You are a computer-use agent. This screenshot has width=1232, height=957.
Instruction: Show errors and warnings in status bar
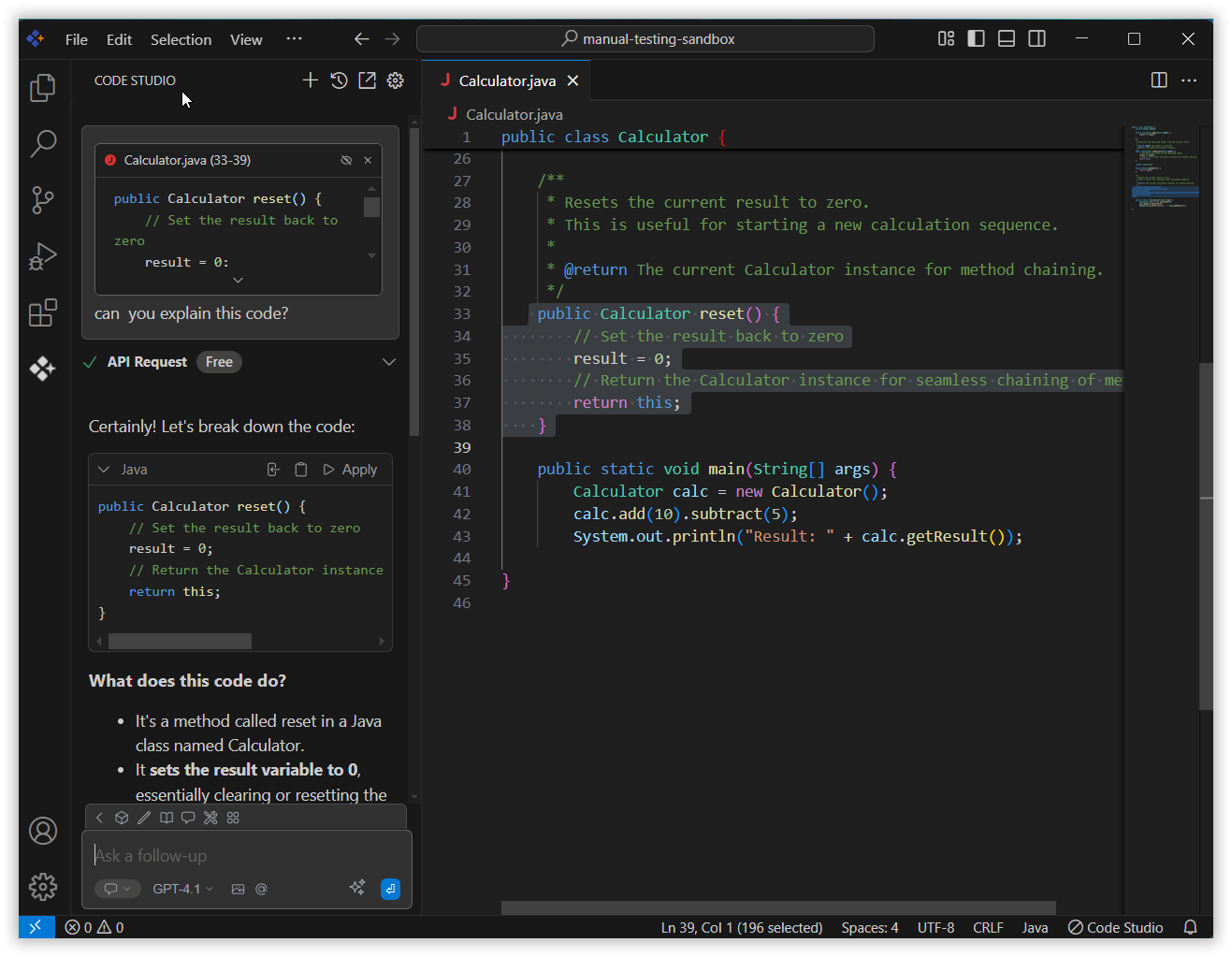tap(94, 927)
